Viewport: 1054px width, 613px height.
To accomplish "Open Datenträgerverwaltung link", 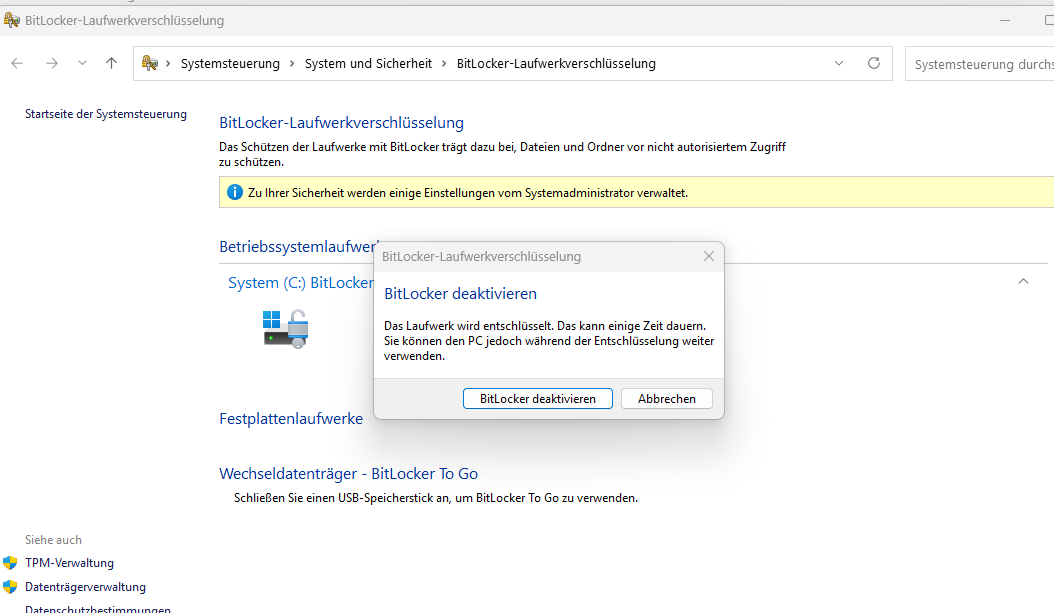I will 85,587.
